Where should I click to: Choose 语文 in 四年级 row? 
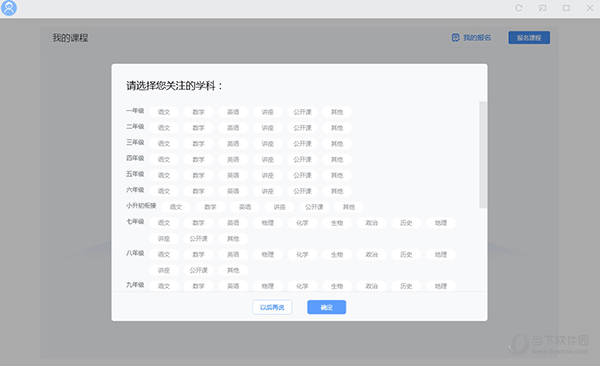164,160
